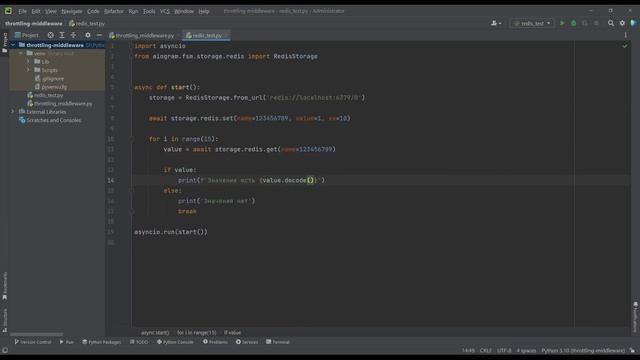Open Python Console tool window

(x=175, y=342)
